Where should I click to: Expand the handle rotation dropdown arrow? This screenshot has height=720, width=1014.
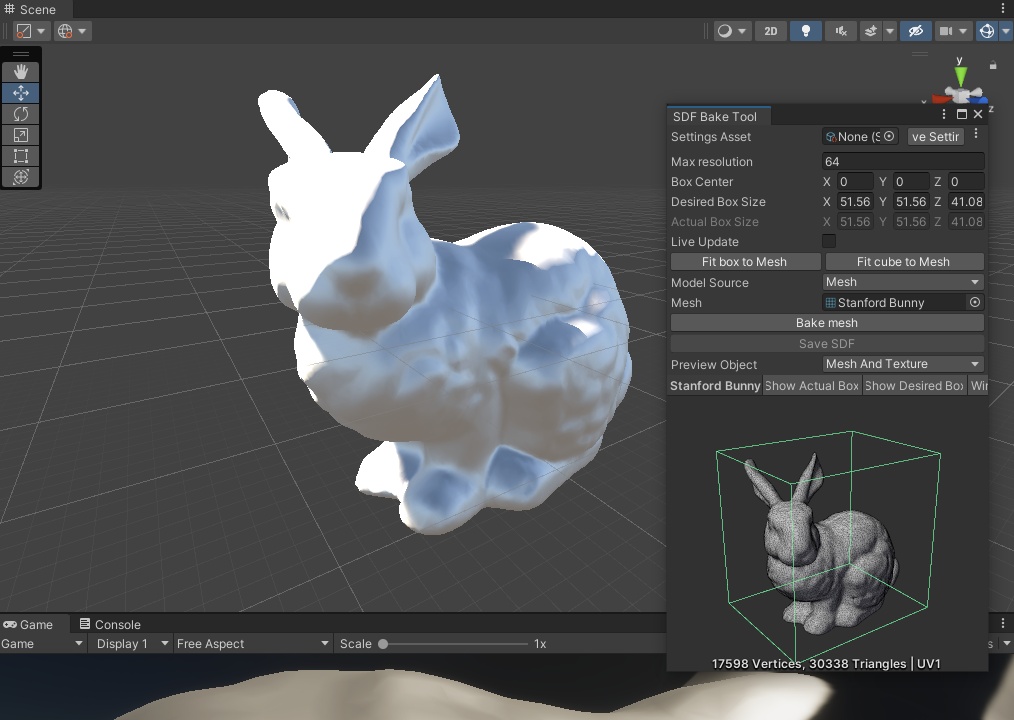pyautogui.click(x=82, y=31)
